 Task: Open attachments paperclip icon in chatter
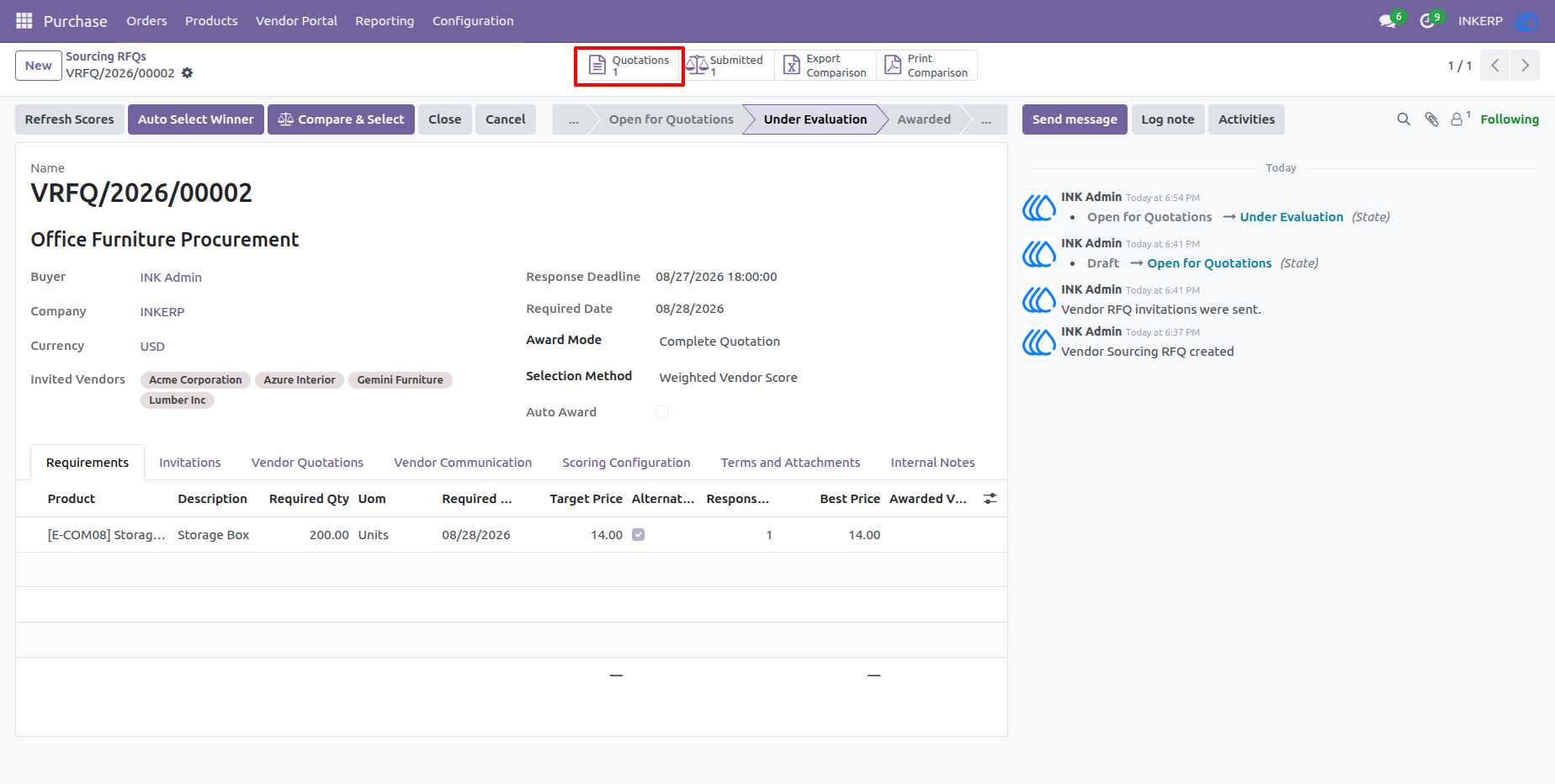coord(1431,119)
